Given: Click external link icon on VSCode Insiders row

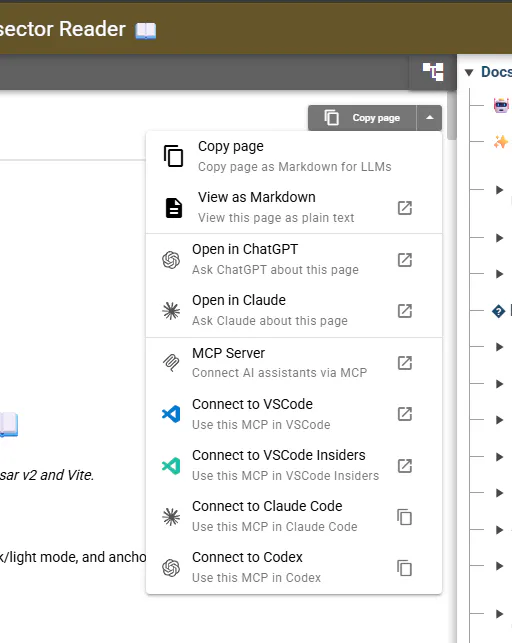Looking at the screenshot, I should pos(405,466).
